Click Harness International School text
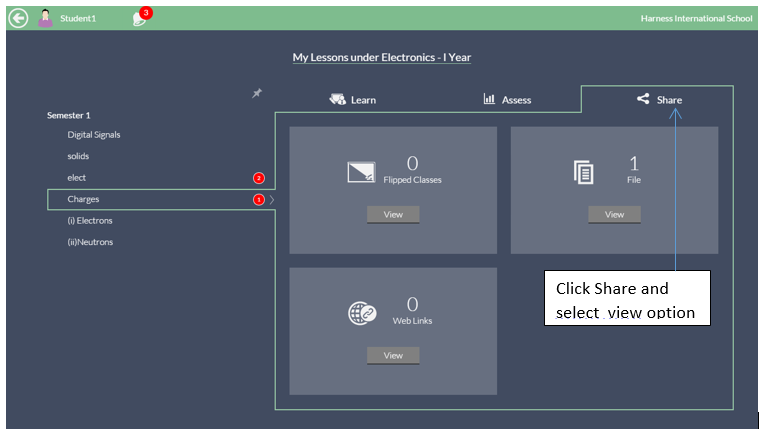This screenshot has height=448, width=767. coord(697,19)
